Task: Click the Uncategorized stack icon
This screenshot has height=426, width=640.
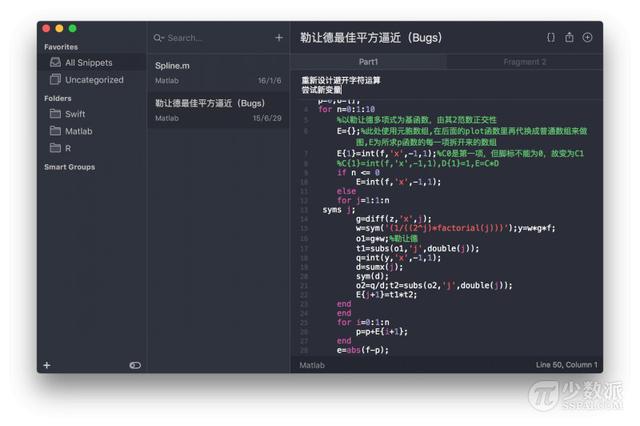Action: coord(55,80)
